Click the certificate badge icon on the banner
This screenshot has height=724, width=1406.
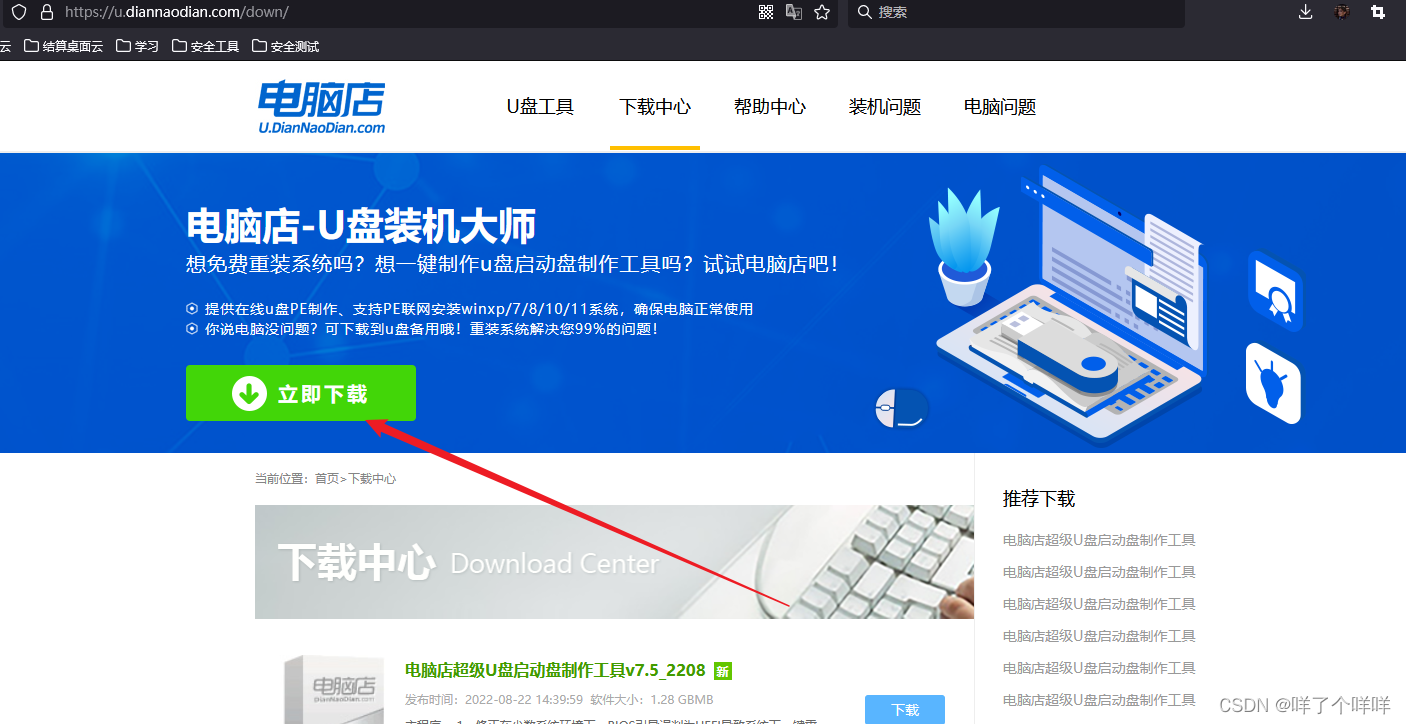tap(1274, 291)
